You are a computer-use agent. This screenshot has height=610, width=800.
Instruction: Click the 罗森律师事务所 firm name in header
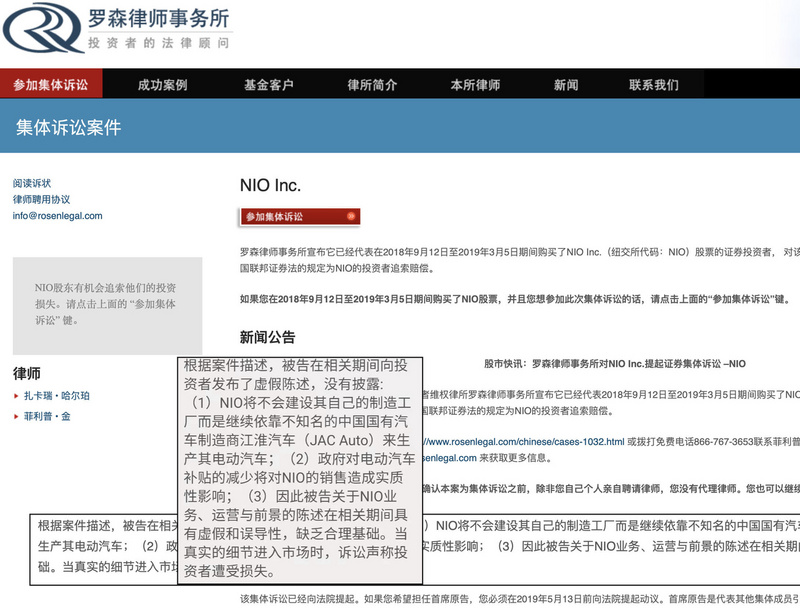click(x=159, y=18)
